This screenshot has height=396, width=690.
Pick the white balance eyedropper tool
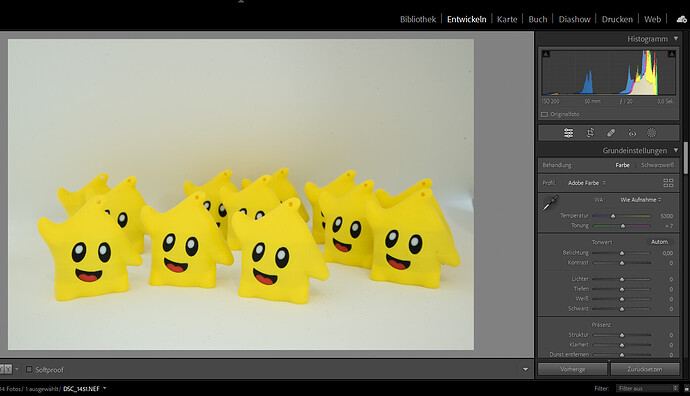coord(550,203)
